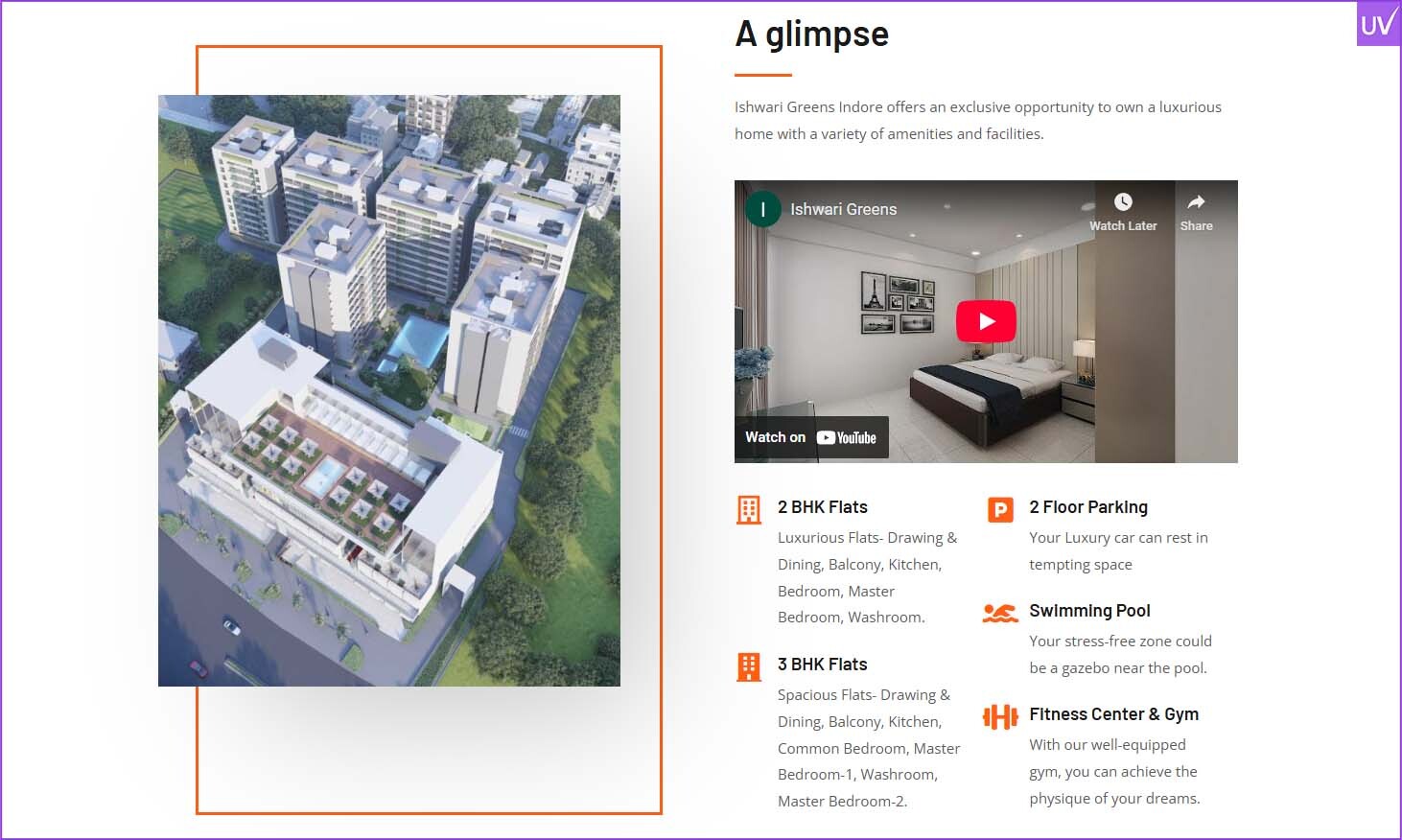The image size is (1402, 840).
Task: Select the 2 Floor Parking heading
Action: [x=1088, y=507]
